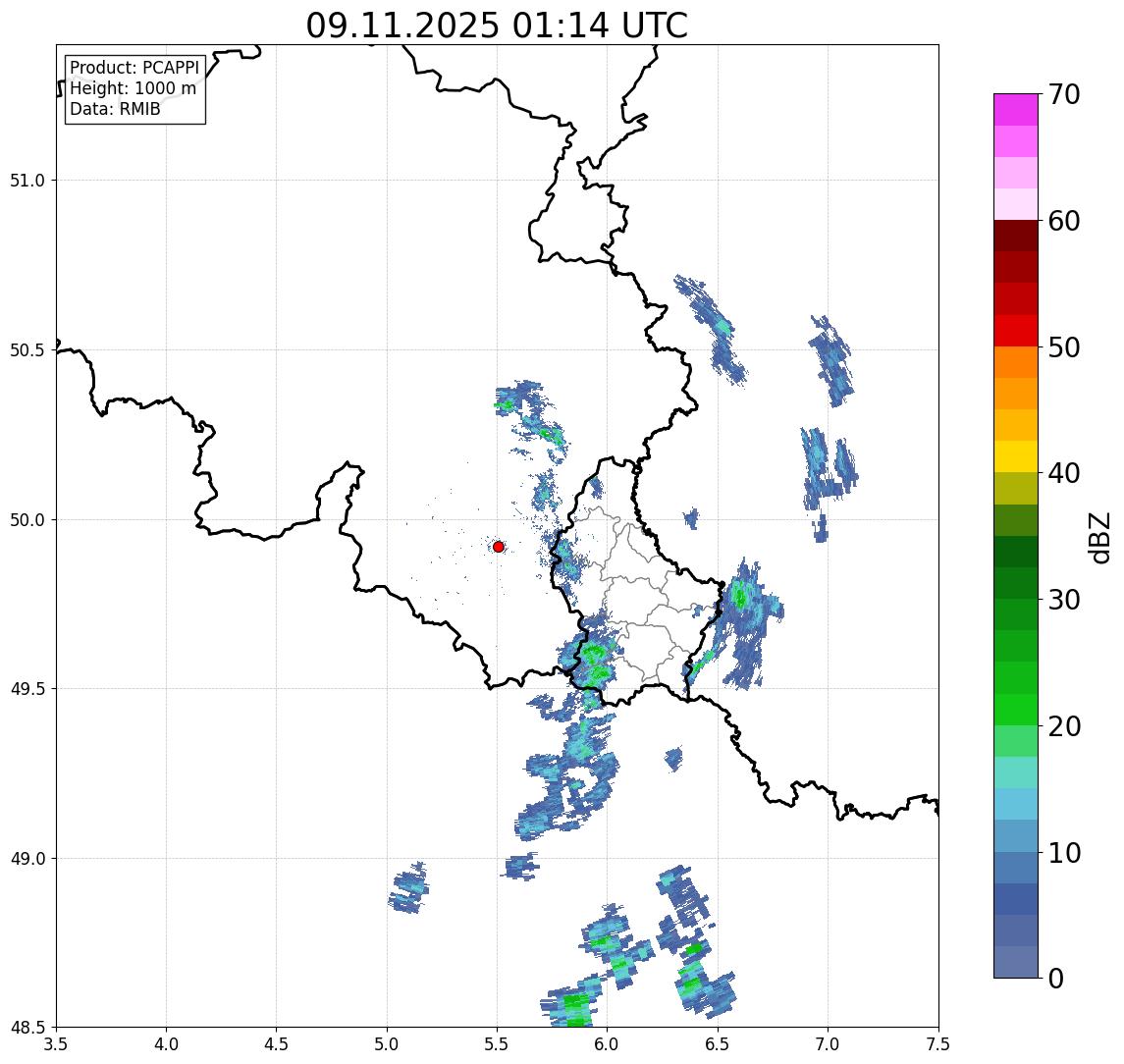Click the 'Data: RMIB' legend line
The width and height of the screenshot is (1124, 1064).
(115, 109)
